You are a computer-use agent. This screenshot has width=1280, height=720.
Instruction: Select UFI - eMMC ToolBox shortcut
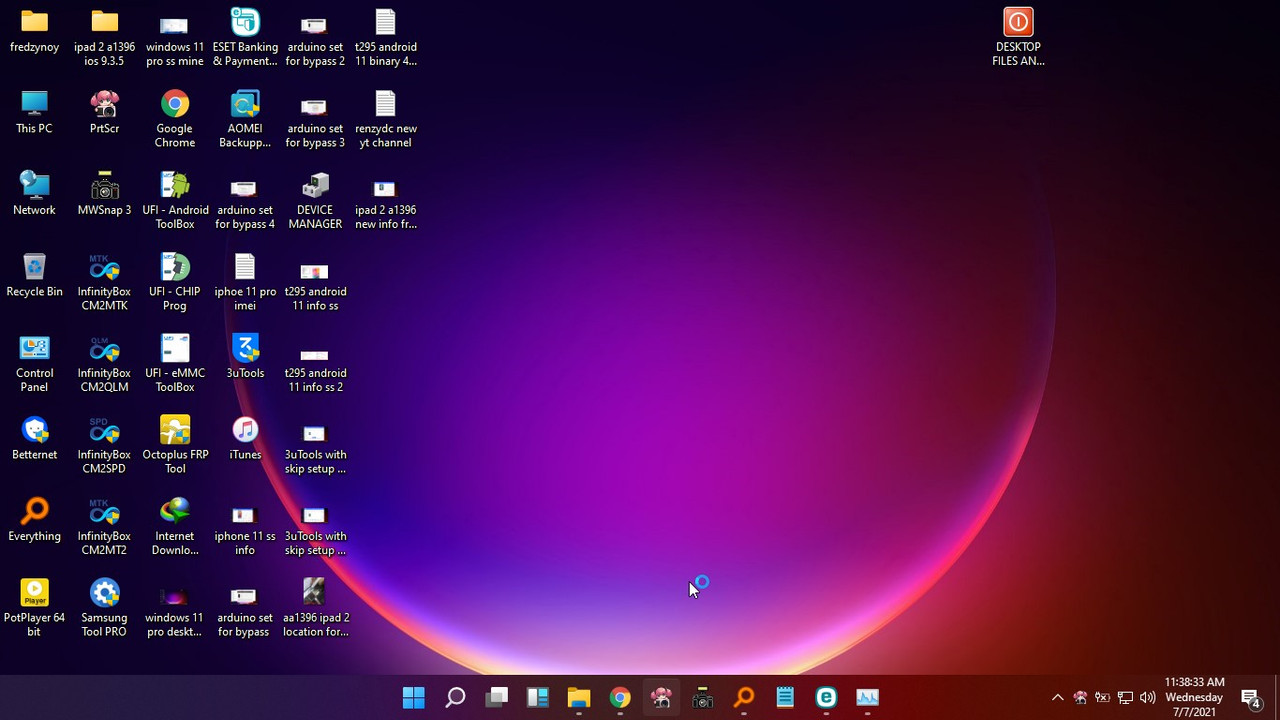175,365
